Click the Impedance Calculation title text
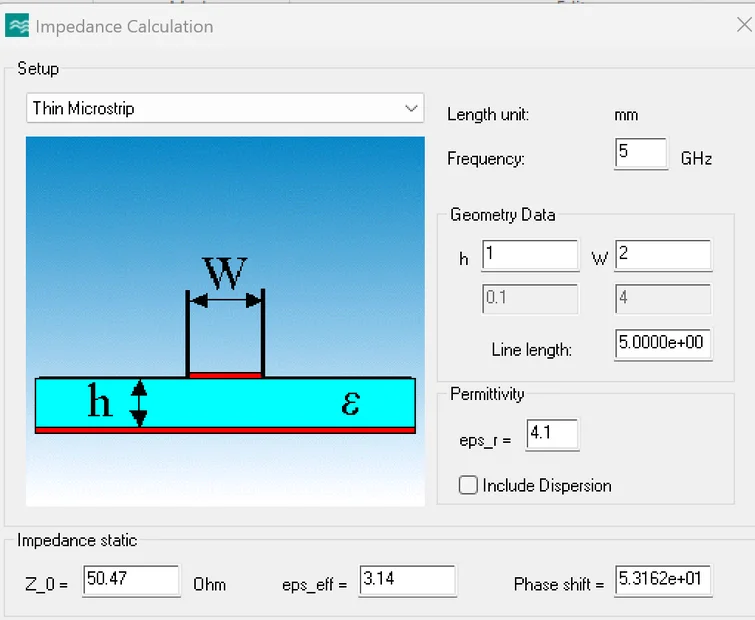Image resolution: width=755 pixels, height=620 pixels. 124,27
